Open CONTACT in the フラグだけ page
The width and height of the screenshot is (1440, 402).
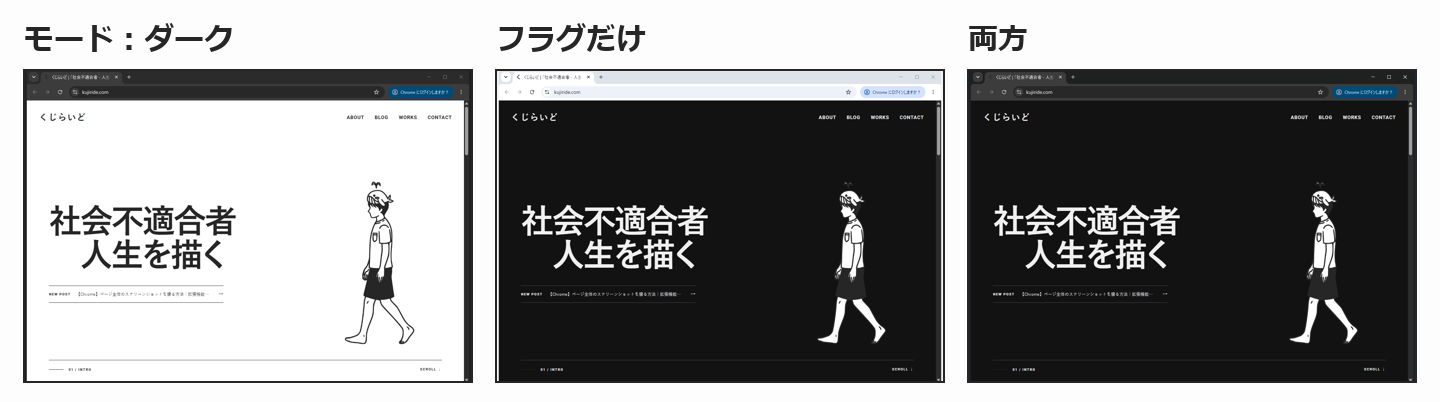point(911,117)
